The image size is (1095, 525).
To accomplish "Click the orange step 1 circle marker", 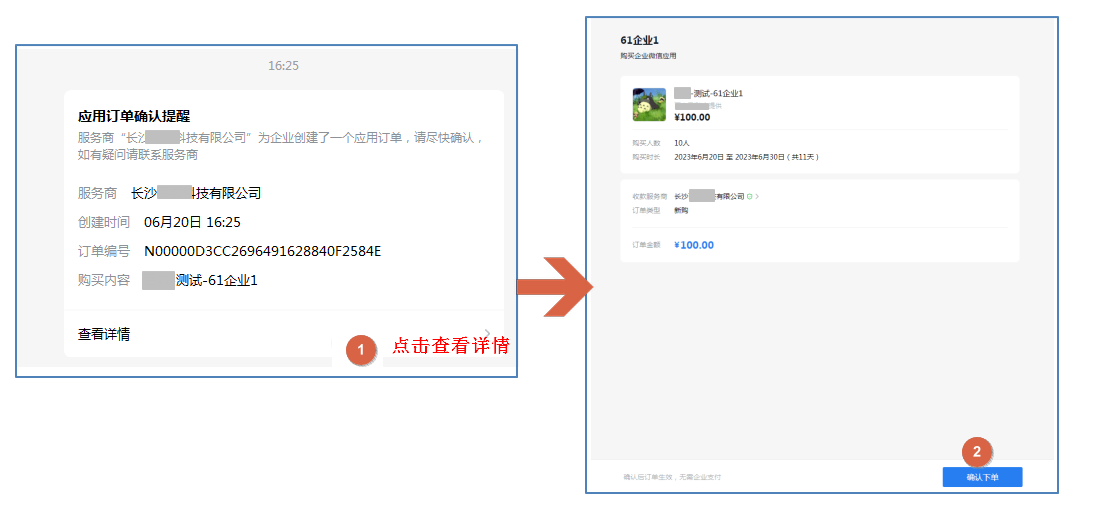I will tap(361, 349).
